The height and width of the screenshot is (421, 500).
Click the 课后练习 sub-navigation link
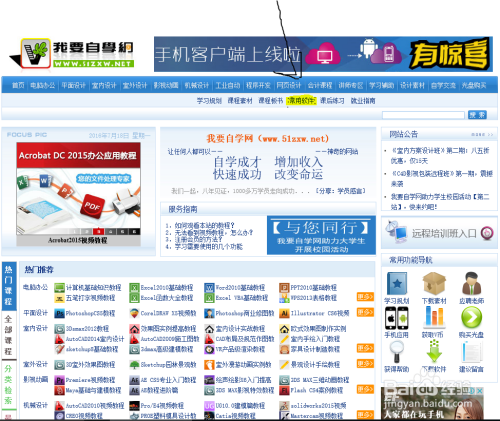click(x=332, y=101)
